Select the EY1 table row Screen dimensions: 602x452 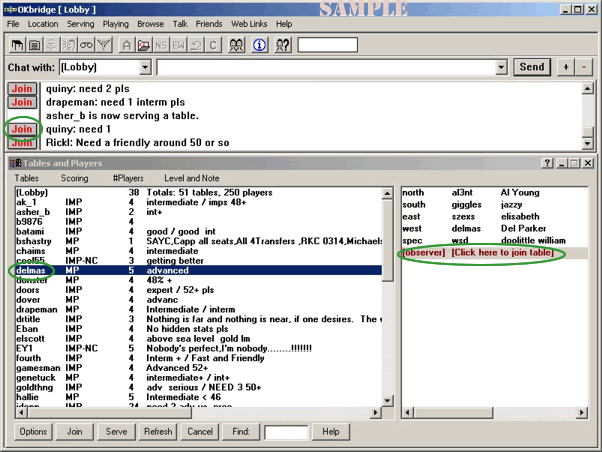198,348
